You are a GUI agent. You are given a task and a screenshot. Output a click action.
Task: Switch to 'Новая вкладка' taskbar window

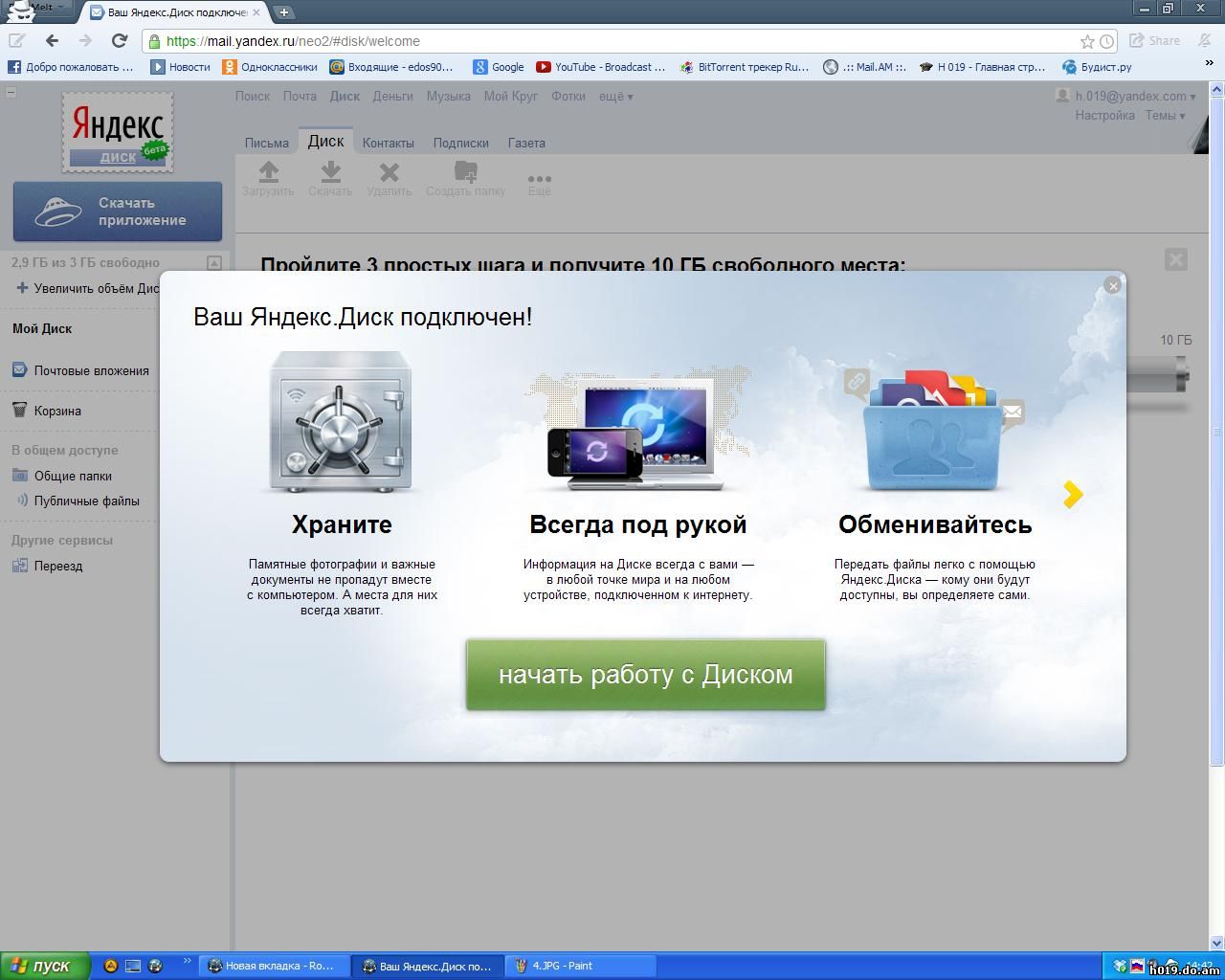coord(273,966)
